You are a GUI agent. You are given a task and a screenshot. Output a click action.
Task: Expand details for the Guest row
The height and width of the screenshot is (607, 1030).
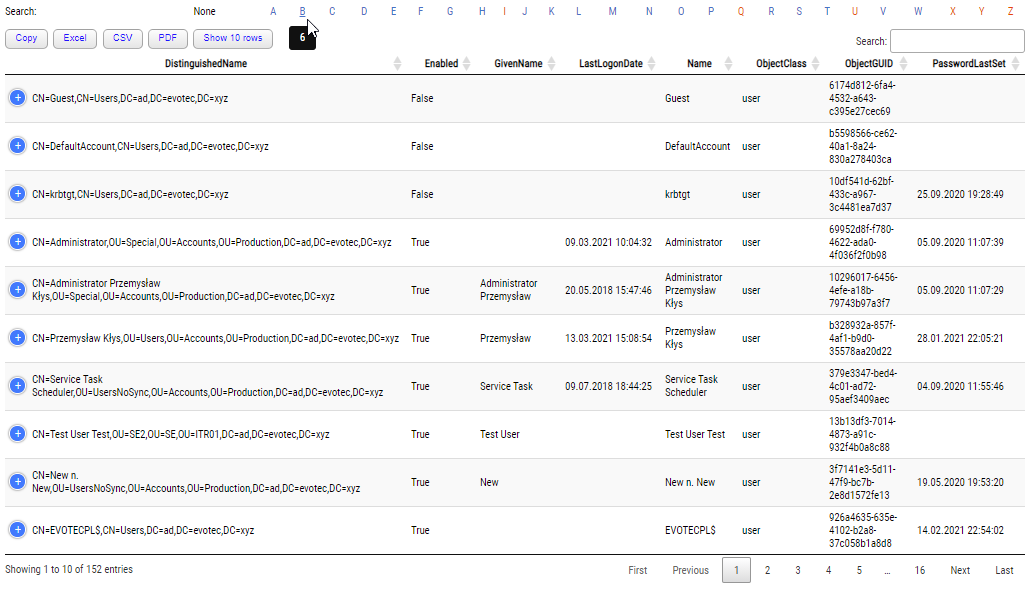17,98
